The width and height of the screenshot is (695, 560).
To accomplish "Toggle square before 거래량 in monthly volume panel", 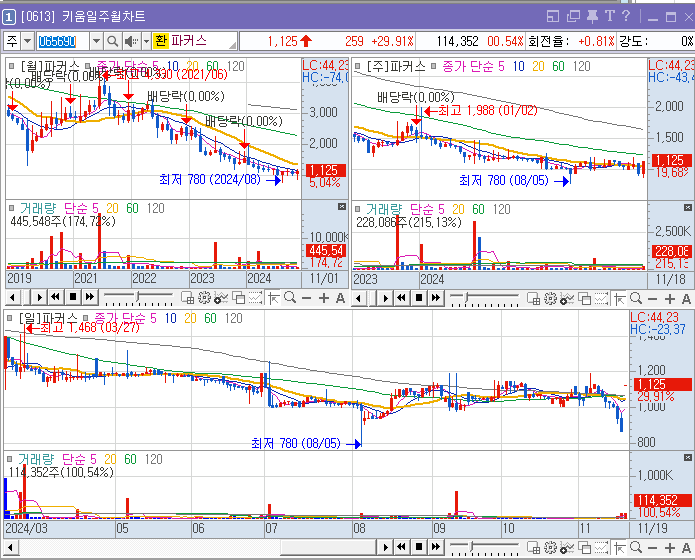I will 12,208.
